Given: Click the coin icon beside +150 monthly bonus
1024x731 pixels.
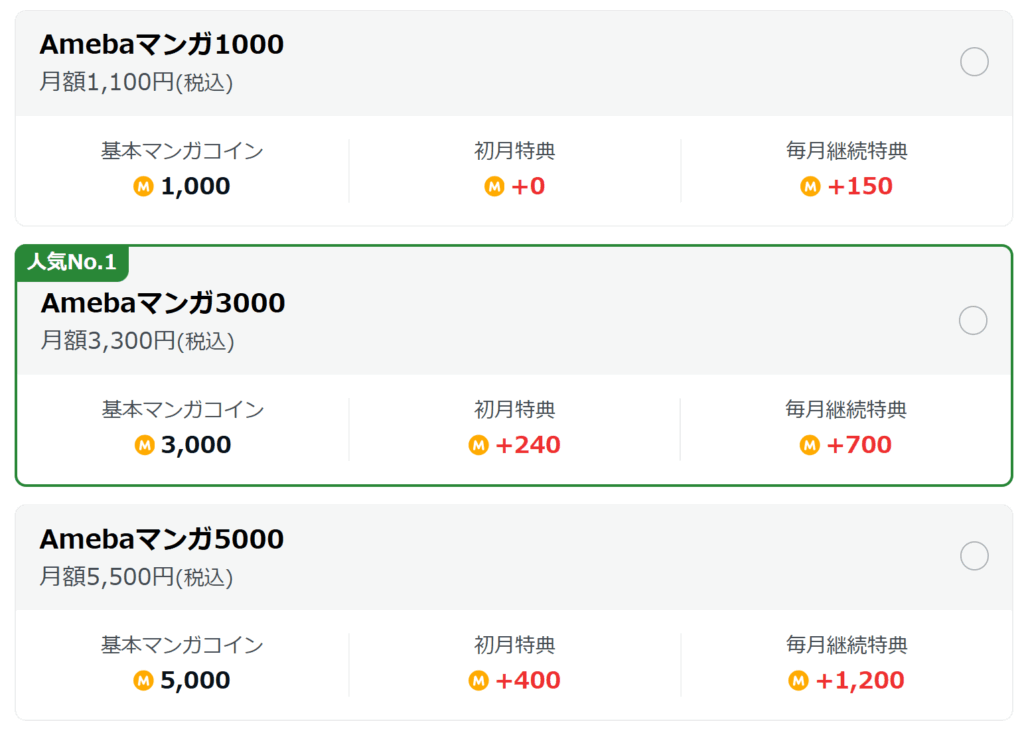Looking at the screenshot, I should [810, 187].
